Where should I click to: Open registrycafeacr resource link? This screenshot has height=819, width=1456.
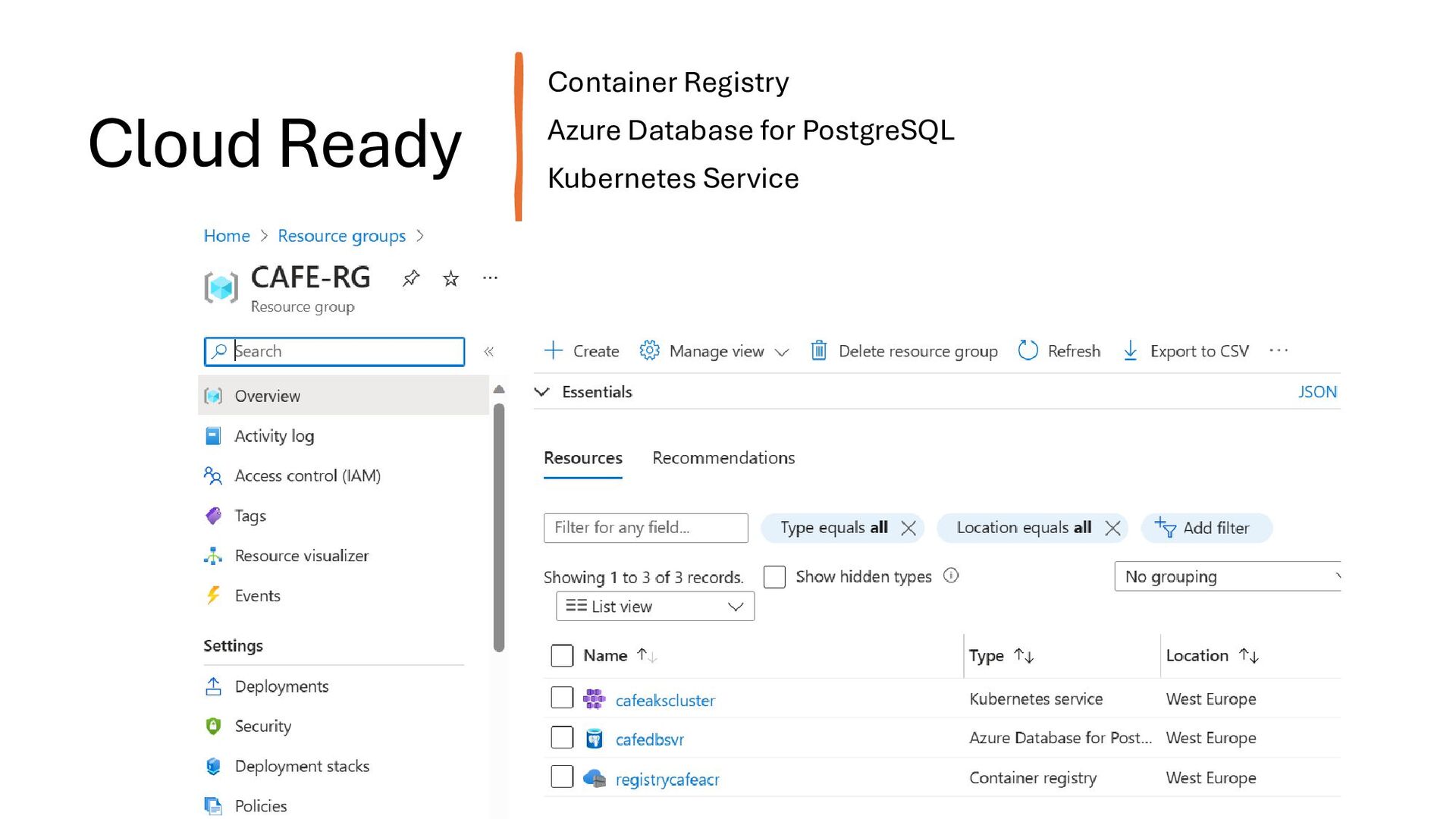click(x=667, y=780)
